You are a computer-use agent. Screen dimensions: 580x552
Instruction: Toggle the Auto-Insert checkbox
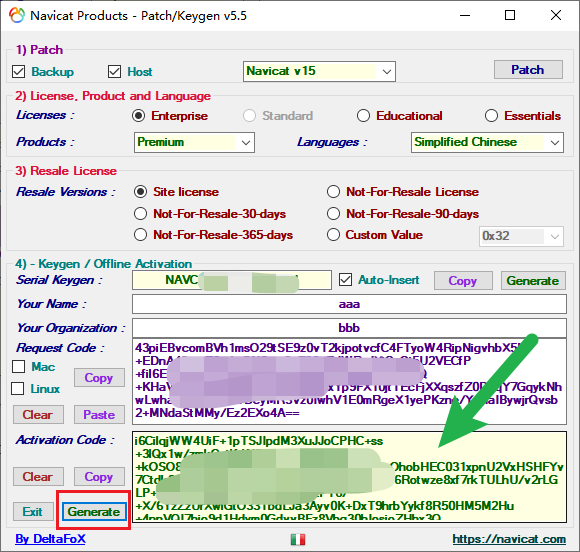[345, 280]
